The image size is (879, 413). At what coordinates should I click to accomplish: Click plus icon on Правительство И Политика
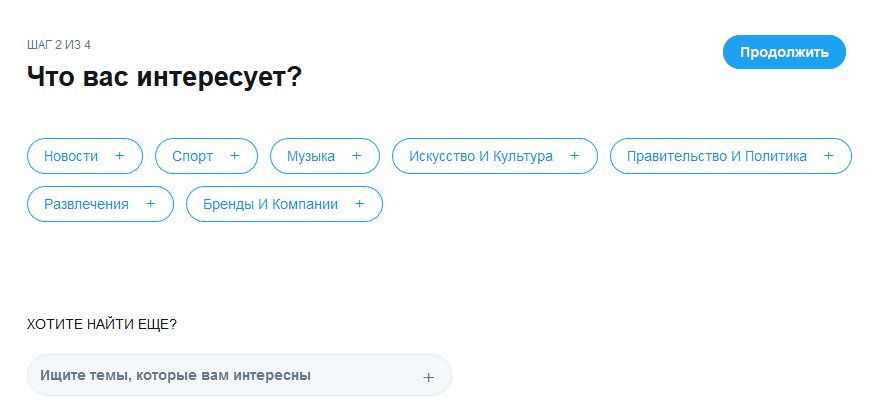[x=829, y=156]
